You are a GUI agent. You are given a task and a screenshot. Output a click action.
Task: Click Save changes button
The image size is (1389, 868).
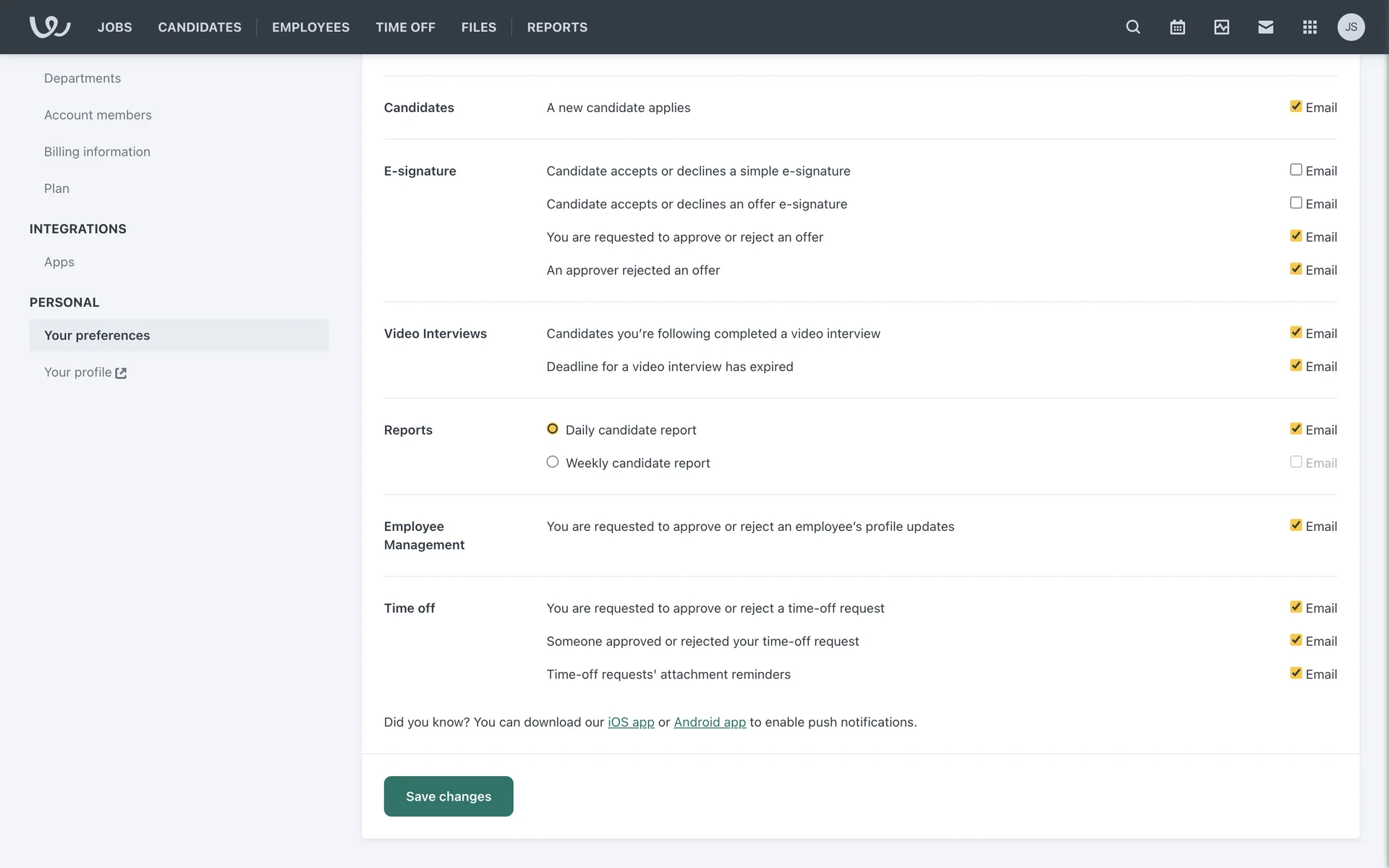[x=448, y=796]
